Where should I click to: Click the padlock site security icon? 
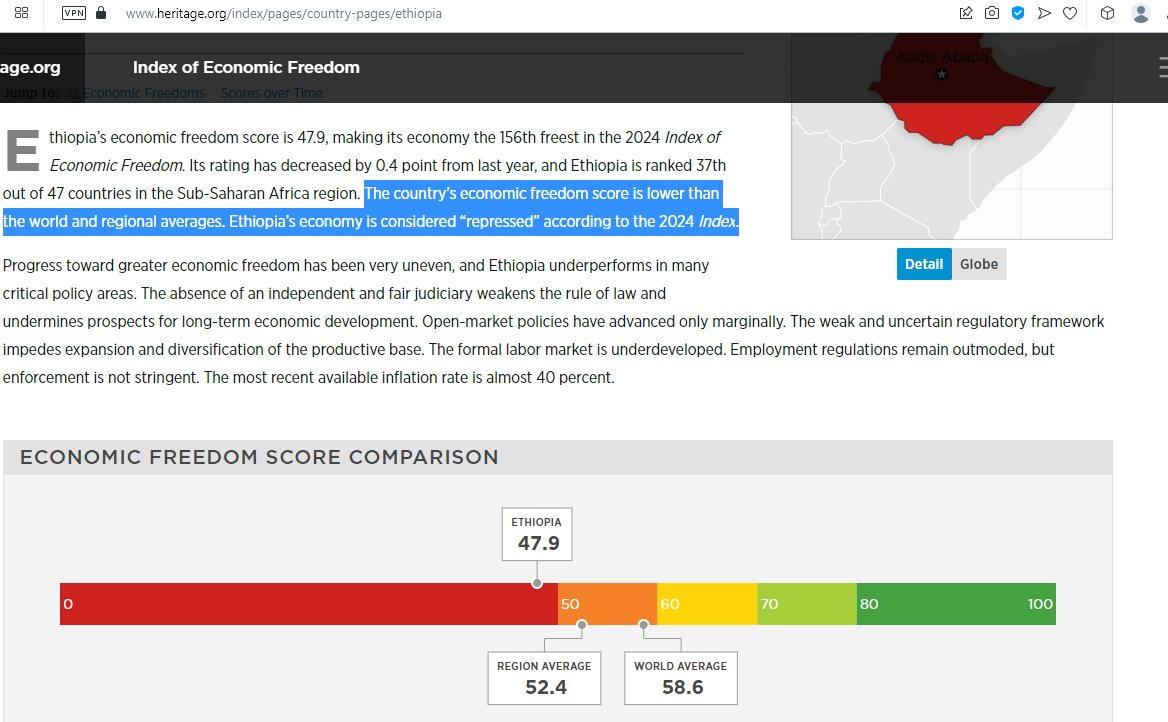coord(101,13)
